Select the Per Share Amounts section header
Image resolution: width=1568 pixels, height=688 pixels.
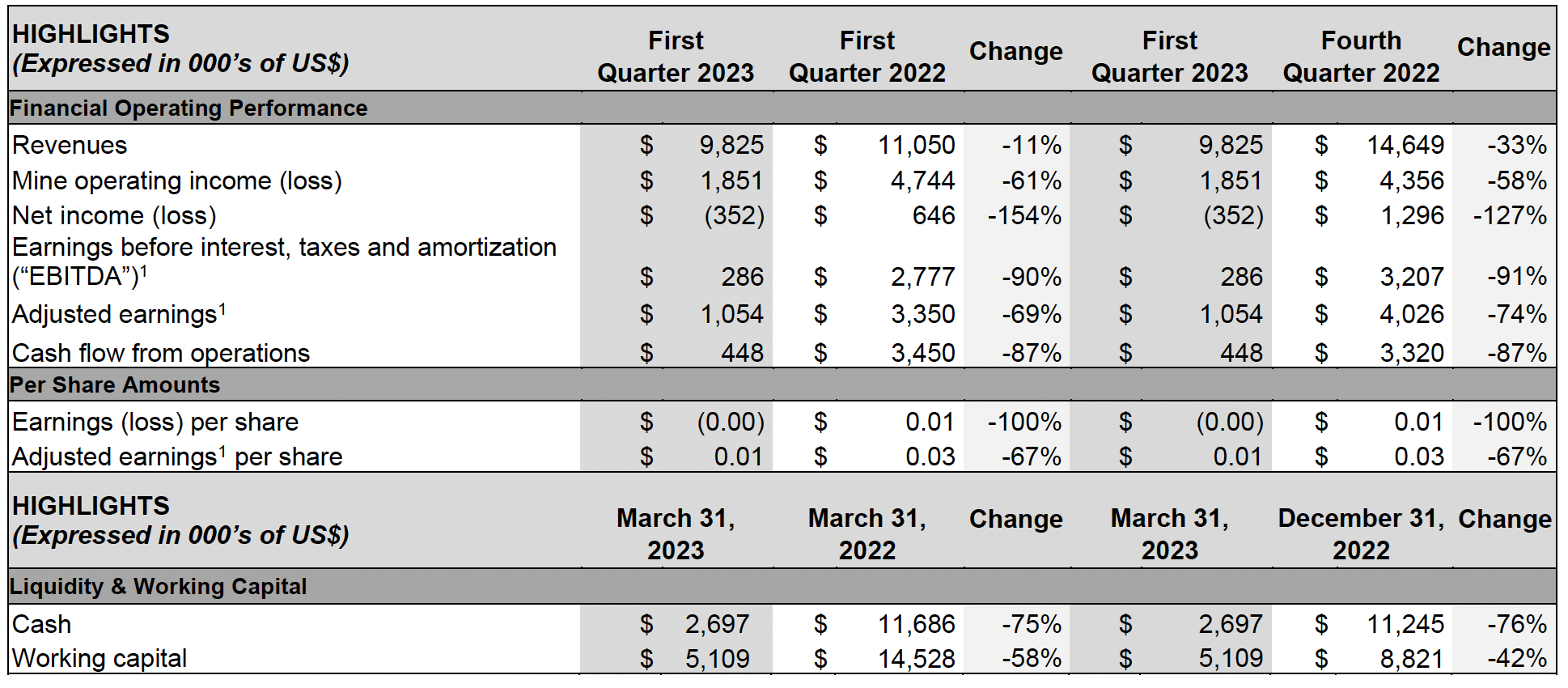click(x=115, y=385)
